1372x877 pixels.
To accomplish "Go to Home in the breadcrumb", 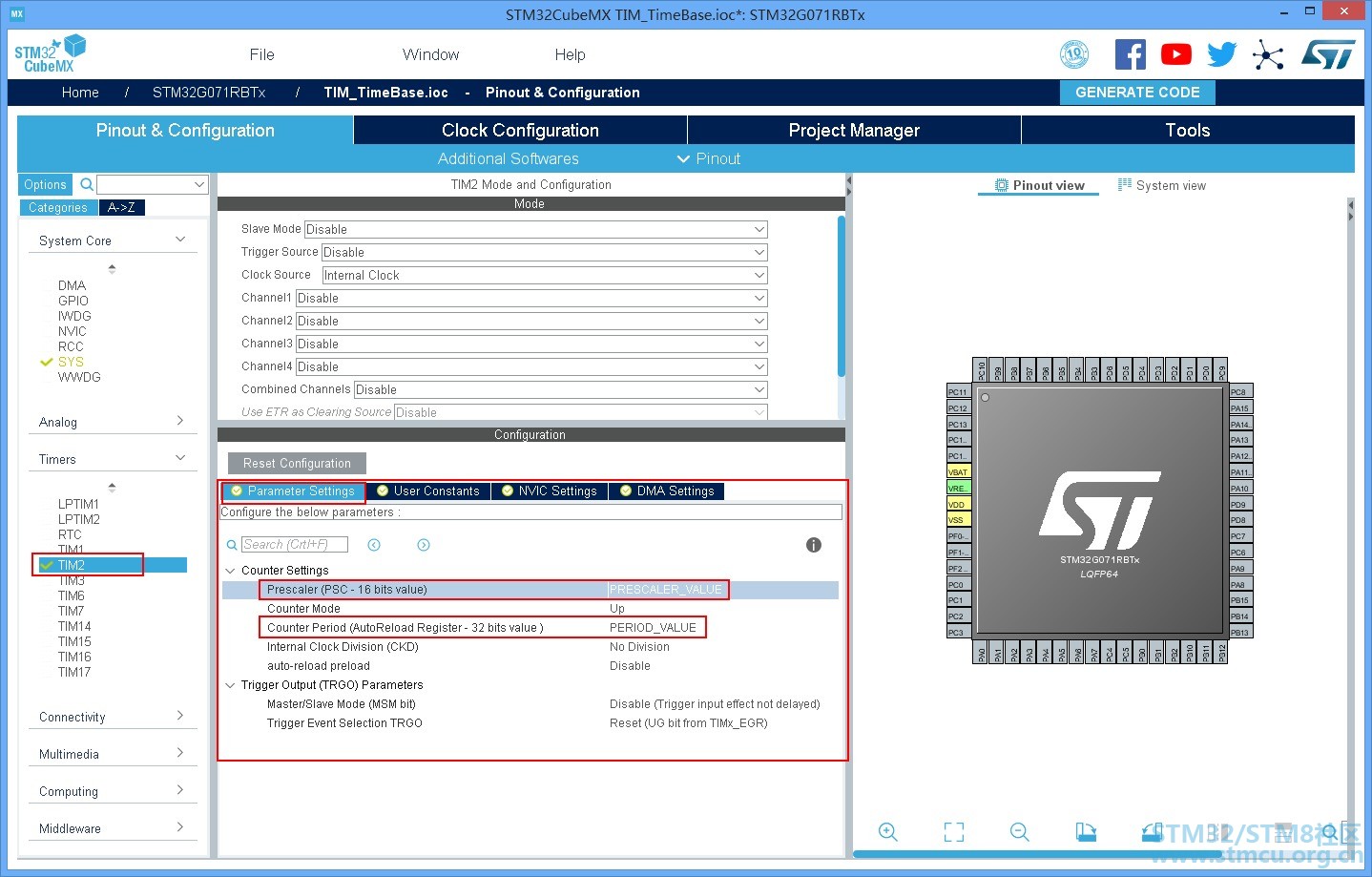I will point(80,93).
